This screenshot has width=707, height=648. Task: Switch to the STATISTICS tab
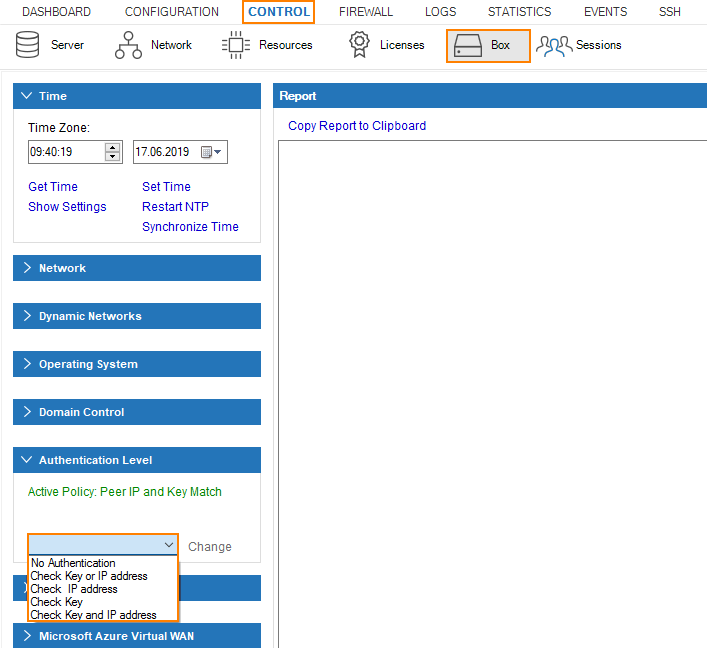pos(519,12)
